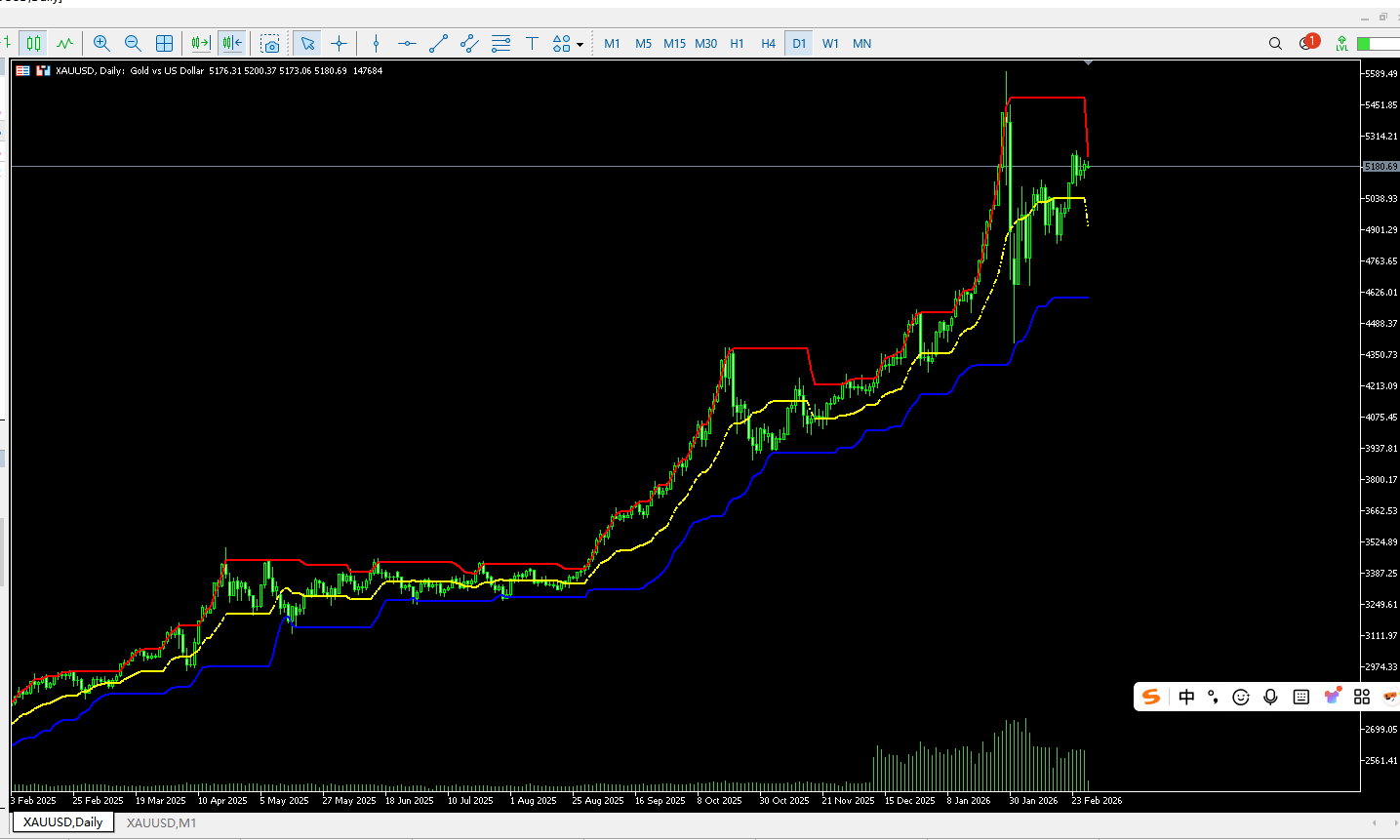This screenshot has width=1400, height=840.
Task: Click the 3524.89 price scale label
Action: point(1380,541)
